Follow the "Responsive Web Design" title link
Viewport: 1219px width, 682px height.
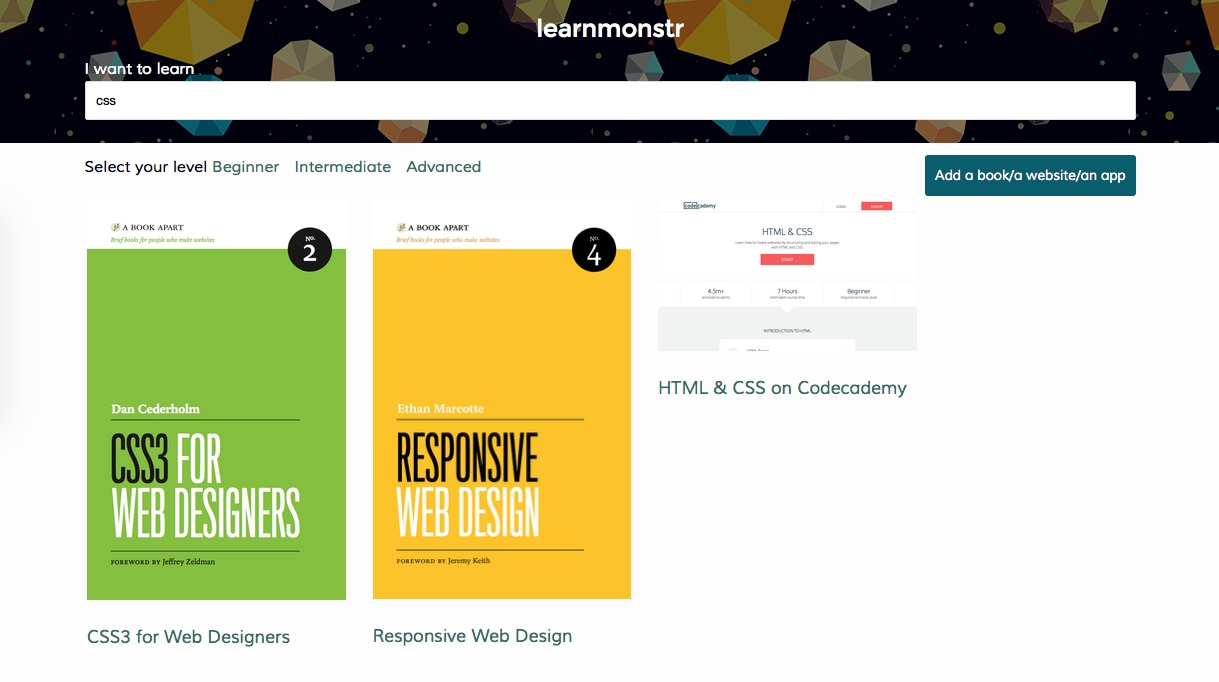[472, 636]
